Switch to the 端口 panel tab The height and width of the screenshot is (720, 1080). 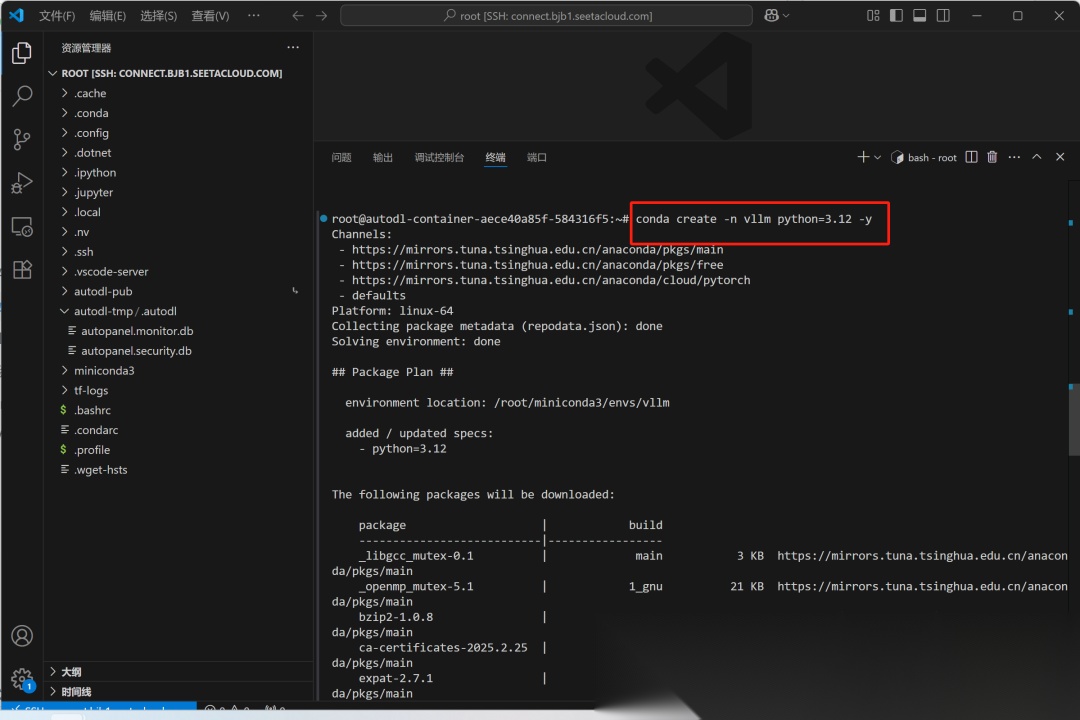[537, 158]
